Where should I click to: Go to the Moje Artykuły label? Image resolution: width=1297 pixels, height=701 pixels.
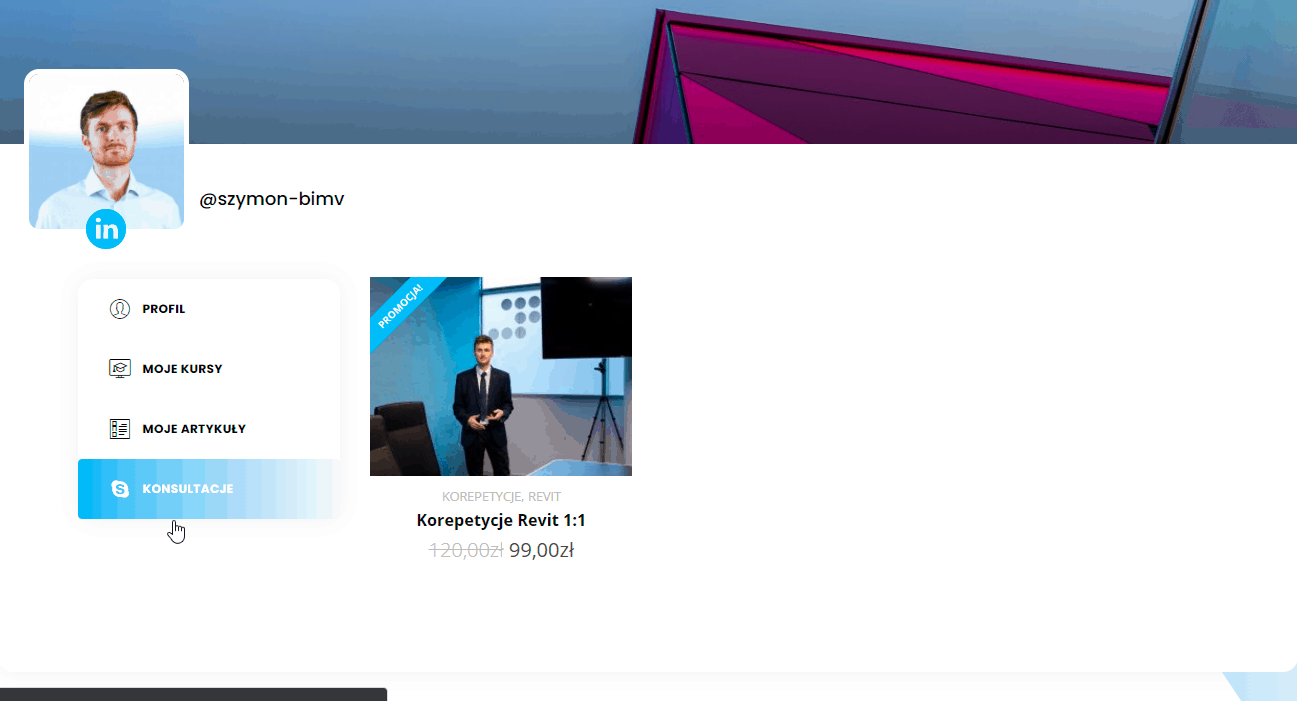click(194, 429)
